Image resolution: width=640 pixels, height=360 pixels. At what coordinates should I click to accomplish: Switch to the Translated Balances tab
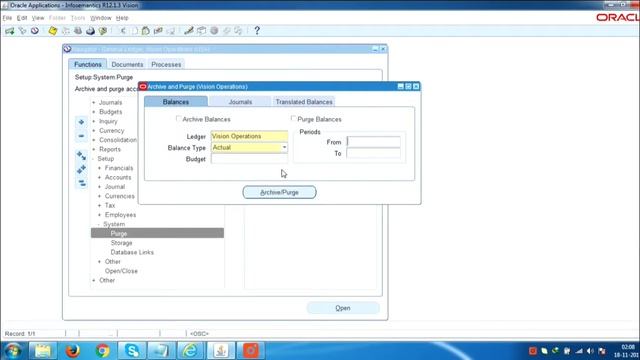(304, 102)
